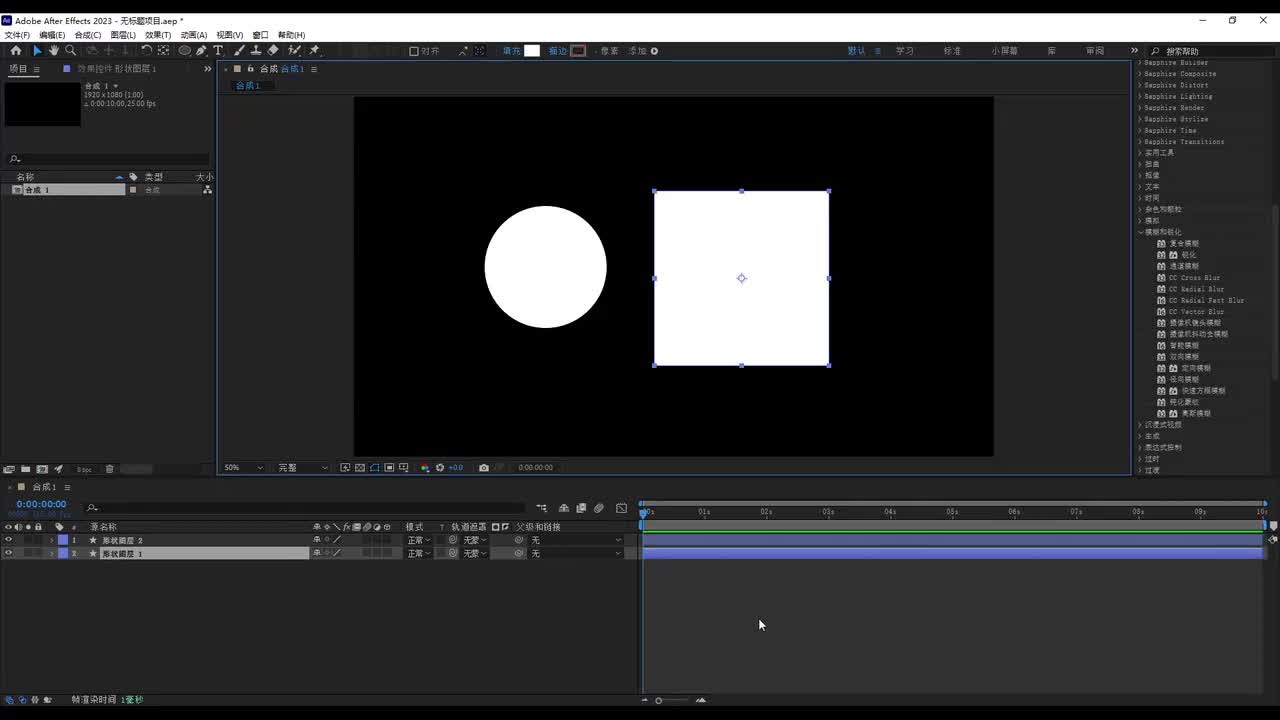
Task: Toggle the shy switch for 形状图层 1
Action: (x=317, y=553)
